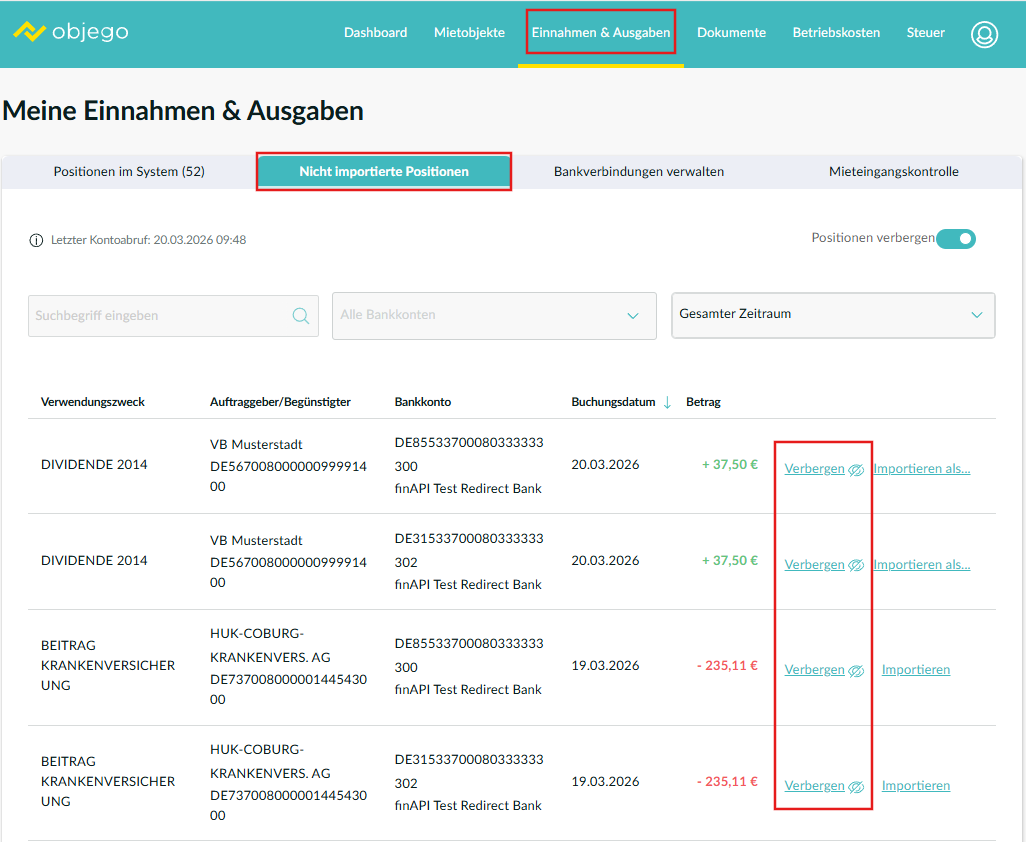
Task: Click the objego logo icon
Action: (29, 32)
